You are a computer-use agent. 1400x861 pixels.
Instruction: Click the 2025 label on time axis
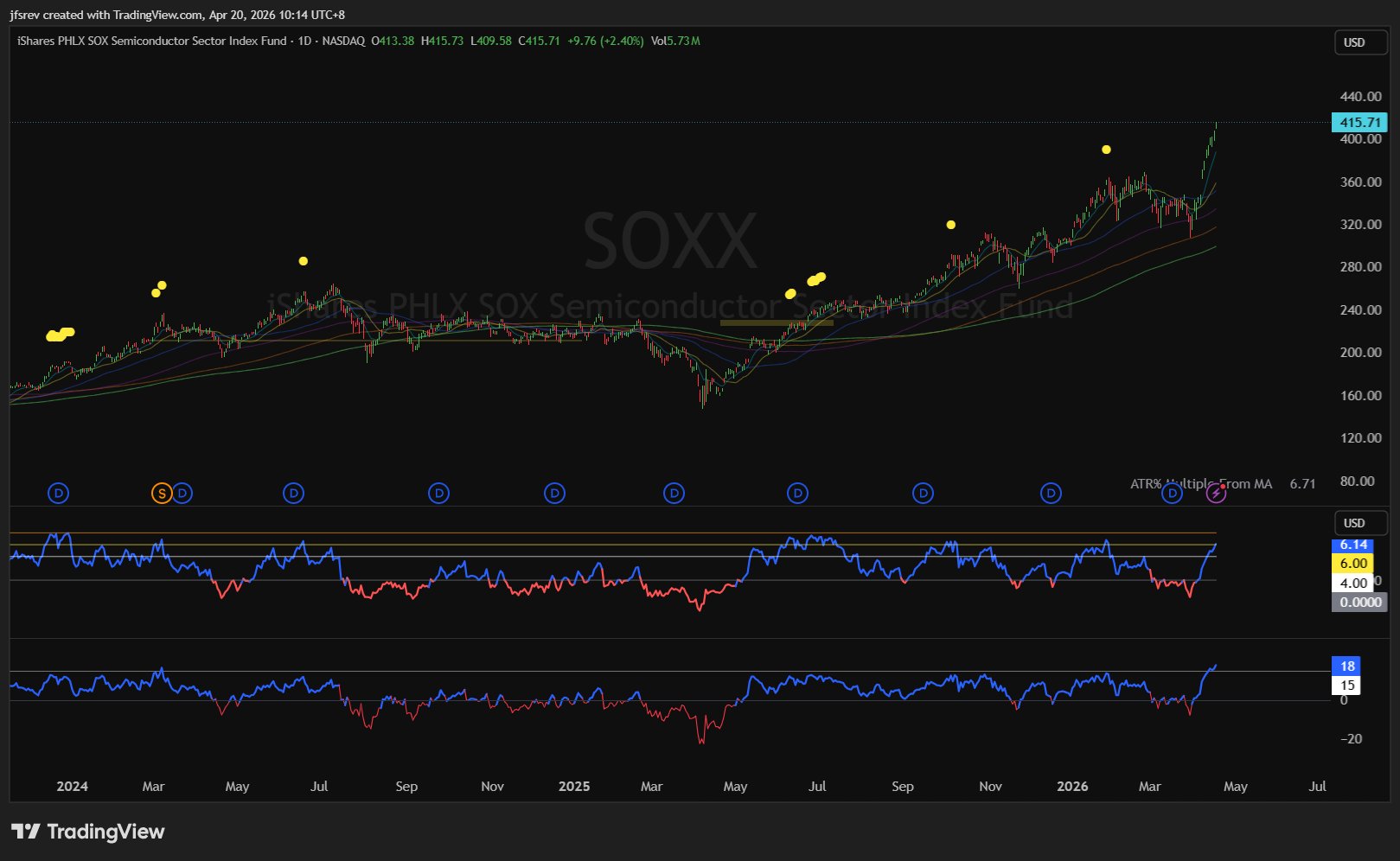574,787
